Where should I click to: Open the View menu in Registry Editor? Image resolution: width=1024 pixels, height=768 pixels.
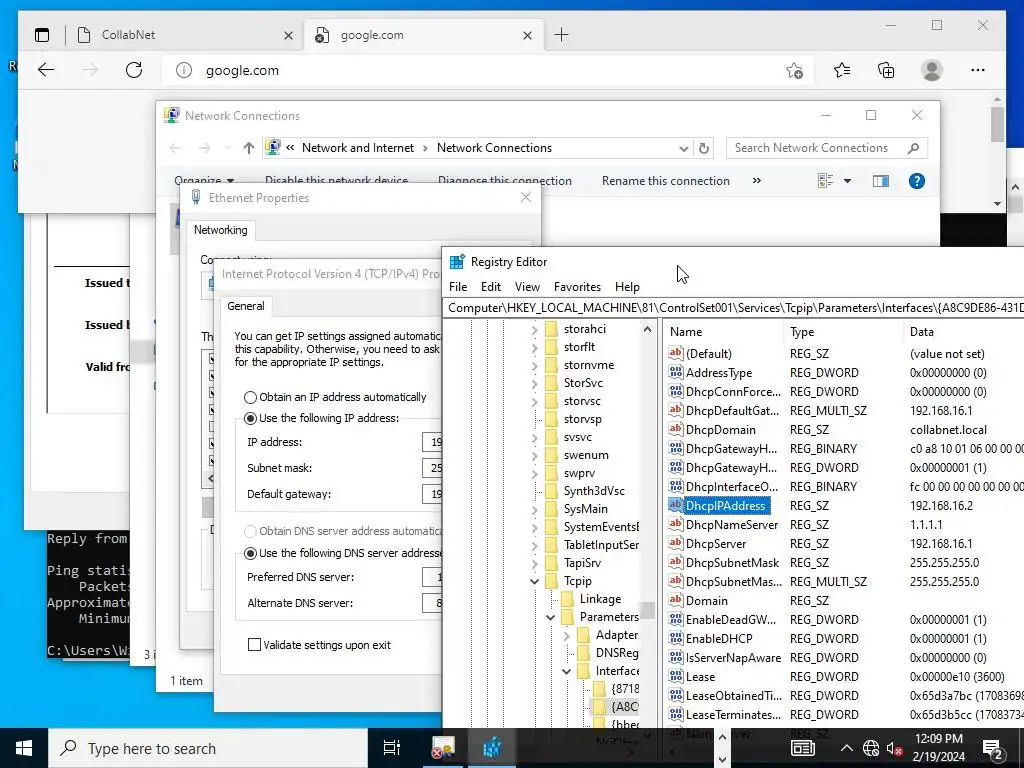(x=527, y=287)
